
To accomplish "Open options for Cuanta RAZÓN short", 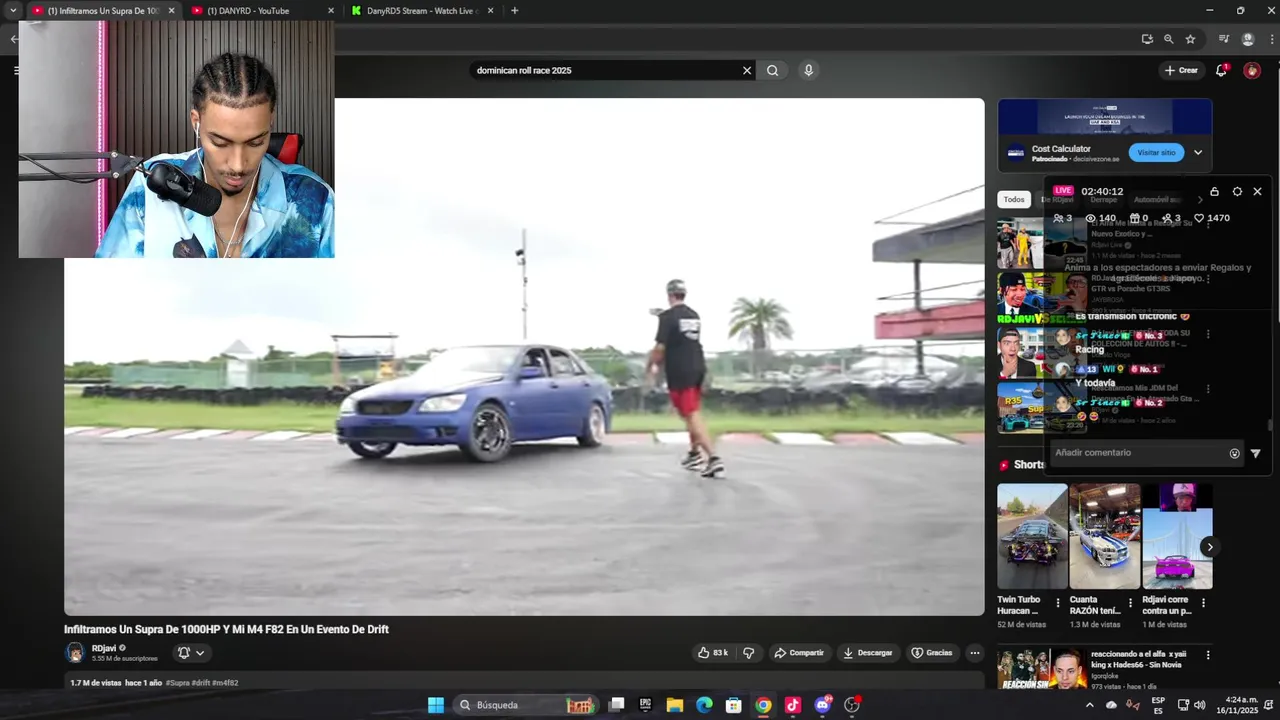I will 1131,603.
